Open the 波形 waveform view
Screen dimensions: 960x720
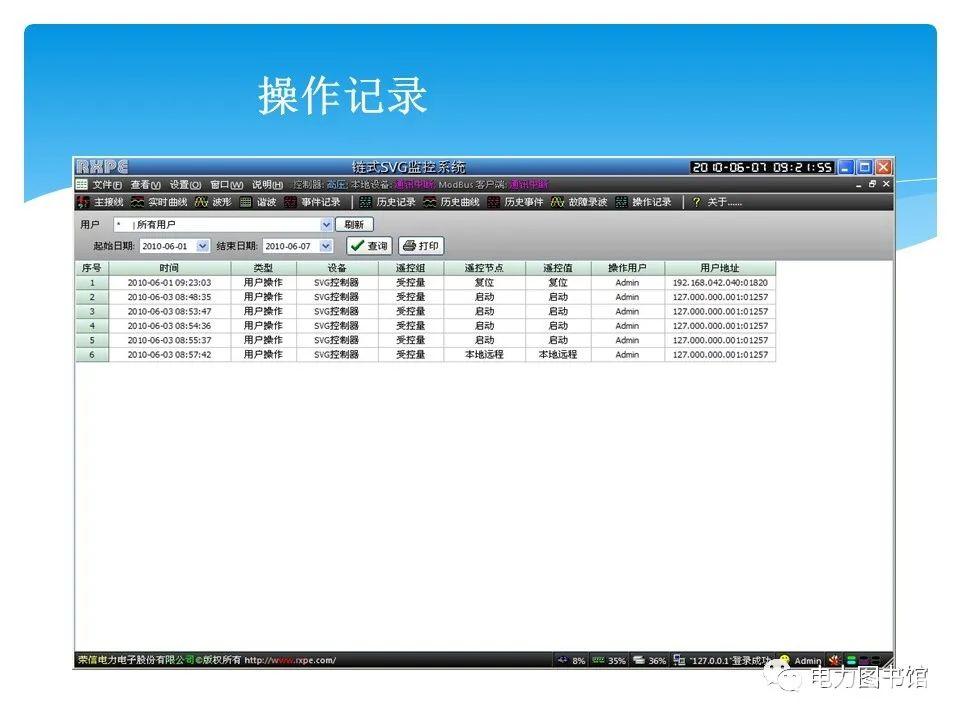(214, 202)
